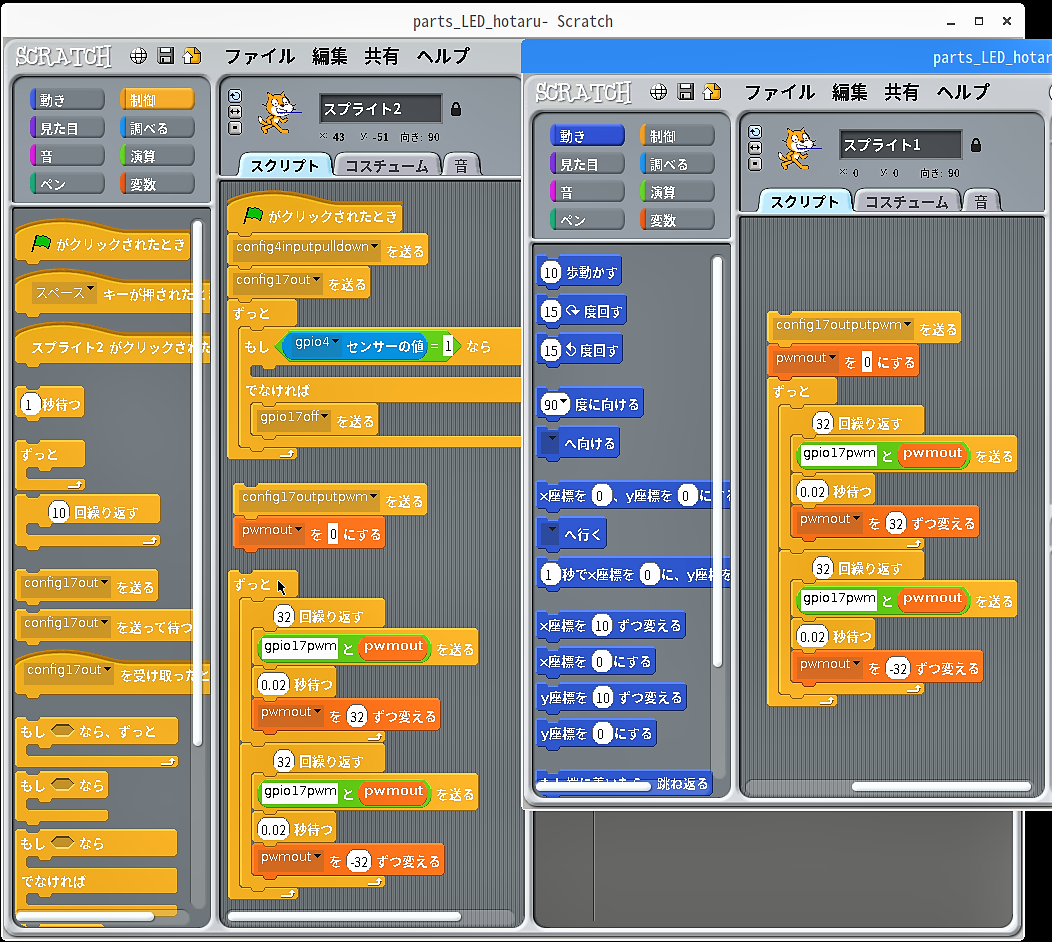Open ヘルプ menu in back Scratch window
The width and height of the screenshot is (1052, 942).
[x=443, y=56]
